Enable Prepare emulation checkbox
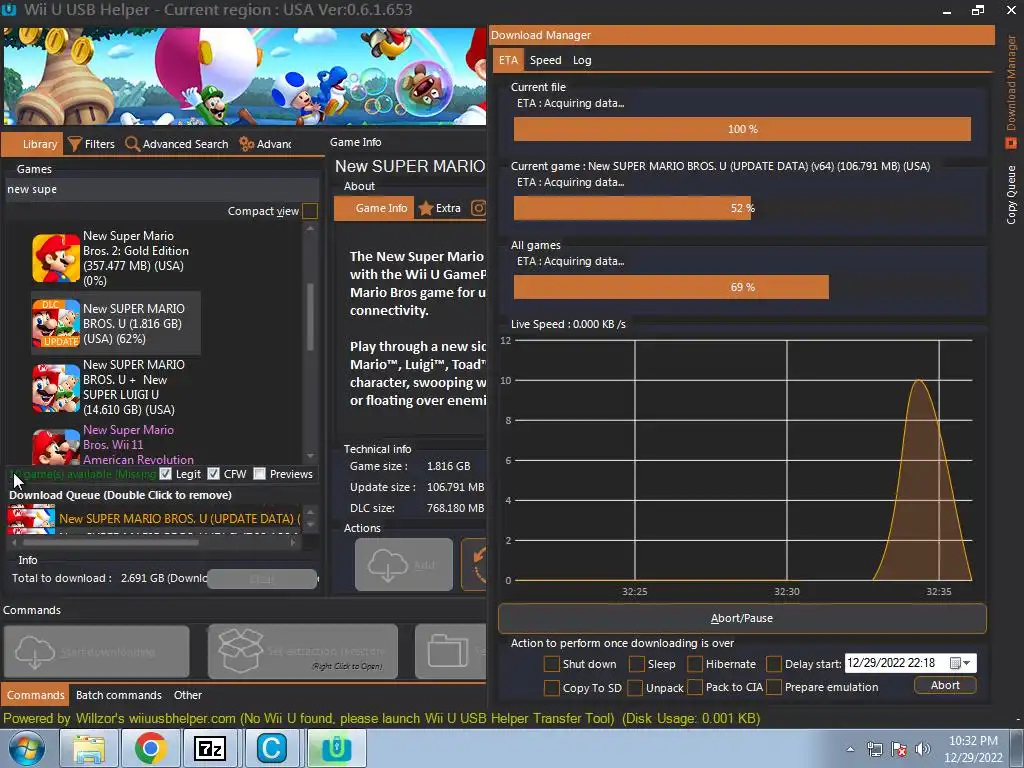The image size is (1024, 768). click(x=774, y=688)
